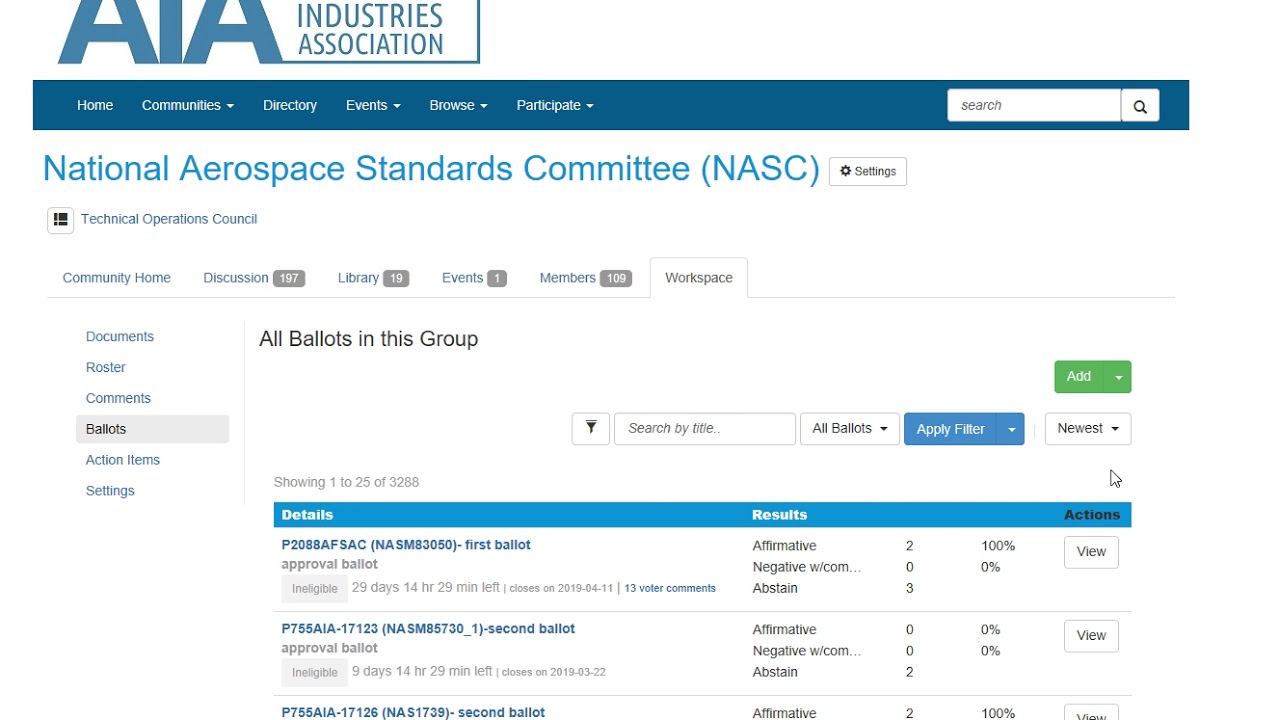Switch to the Members tab
The width and height of the screenshot is (1280, 720).
click(585, 278)
